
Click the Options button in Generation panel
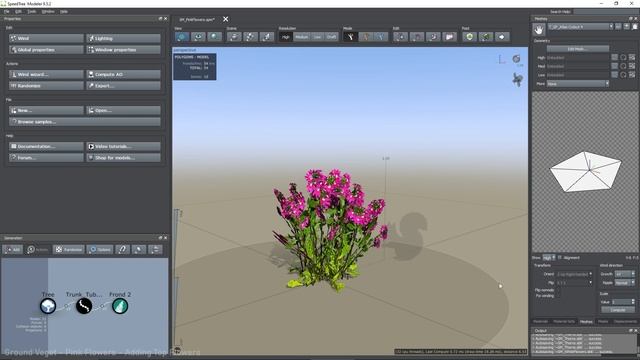(100, 249)
